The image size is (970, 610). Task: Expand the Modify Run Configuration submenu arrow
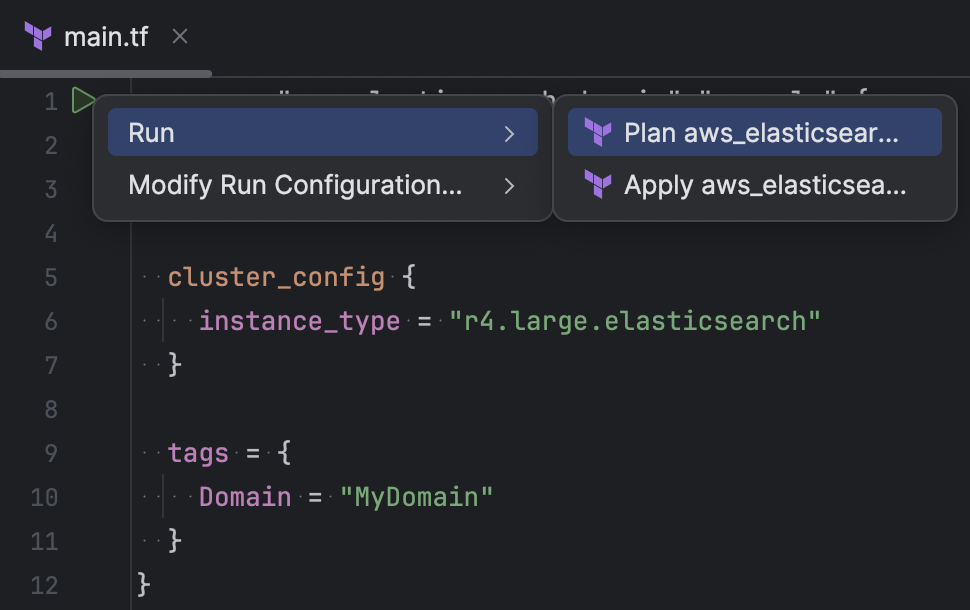[x=510, y=185]
